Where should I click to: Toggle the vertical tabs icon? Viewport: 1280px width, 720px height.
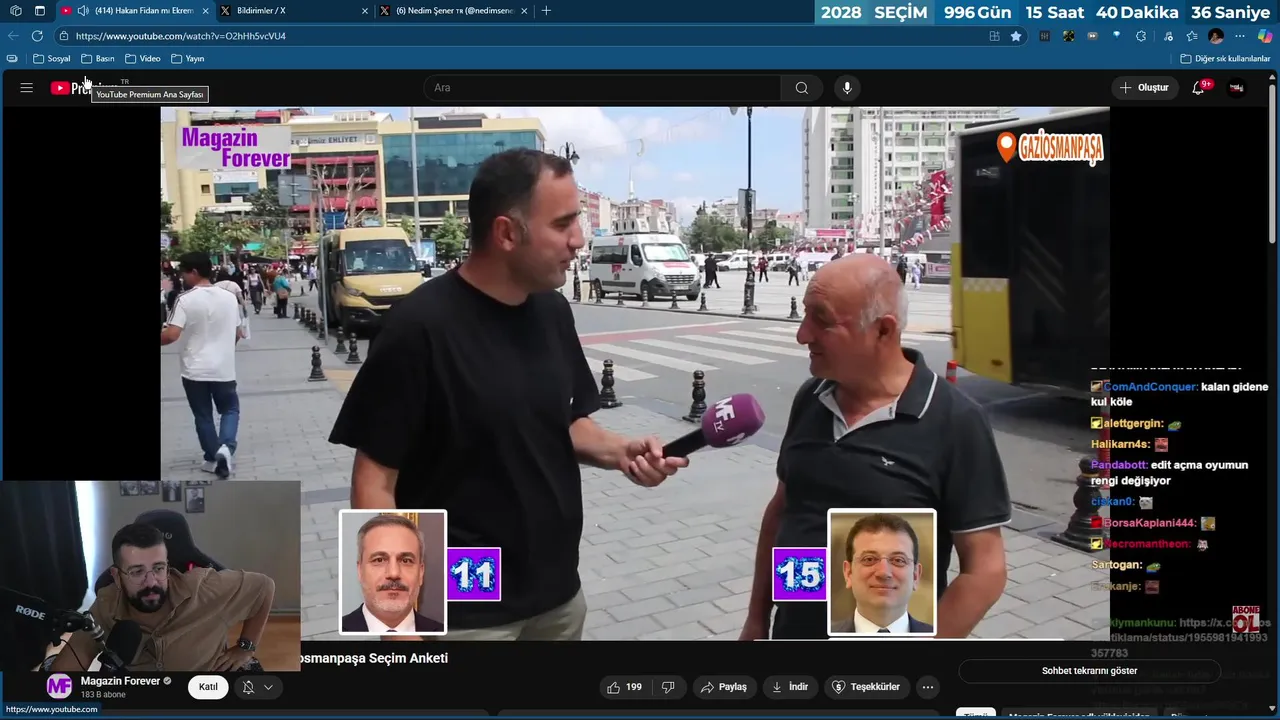(39, 11)
